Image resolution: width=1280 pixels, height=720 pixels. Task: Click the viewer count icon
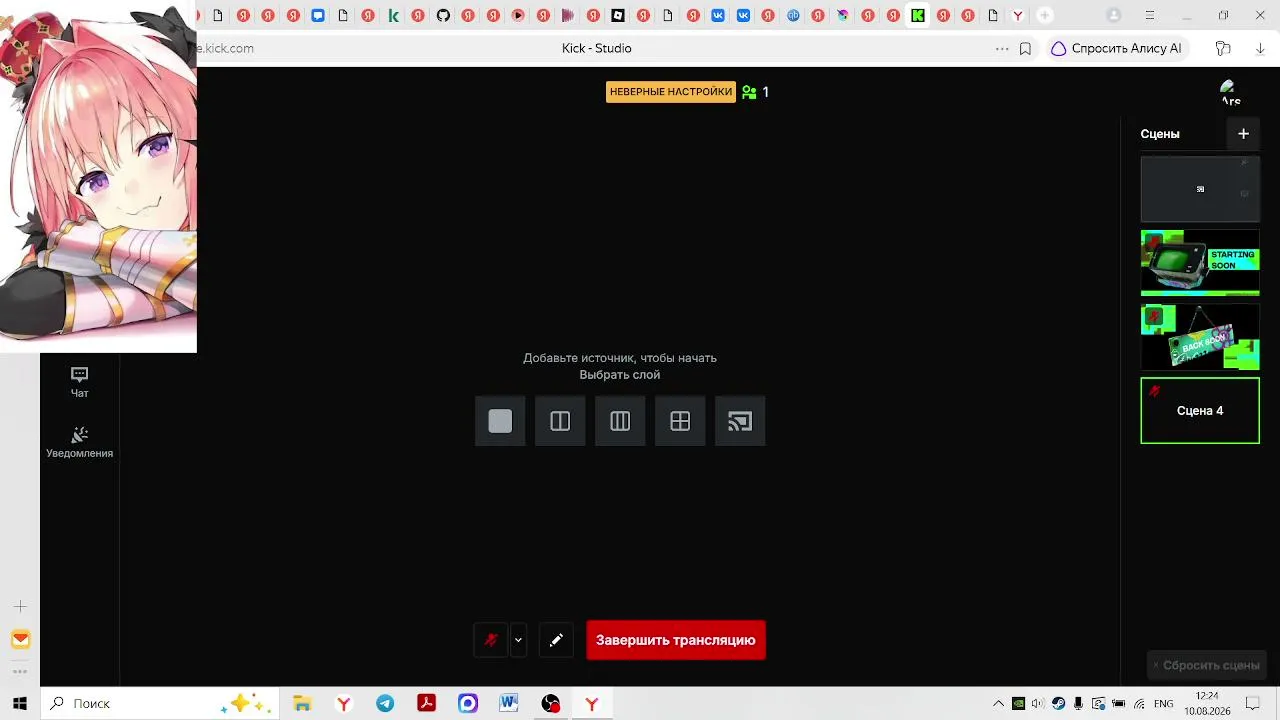[749, 92]
